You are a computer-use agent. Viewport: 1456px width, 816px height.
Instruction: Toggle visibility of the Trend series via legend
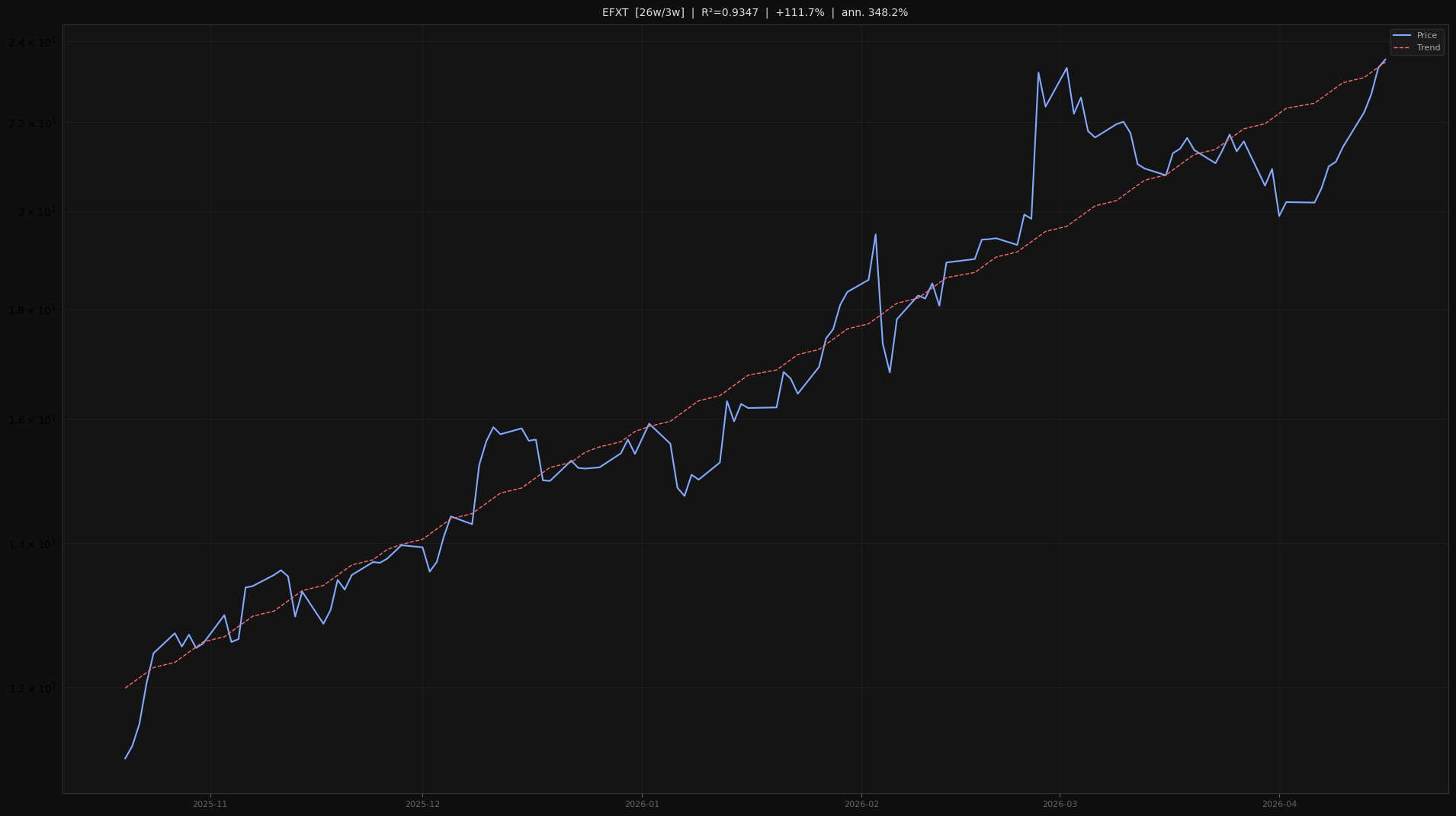tap(1426, 47)
